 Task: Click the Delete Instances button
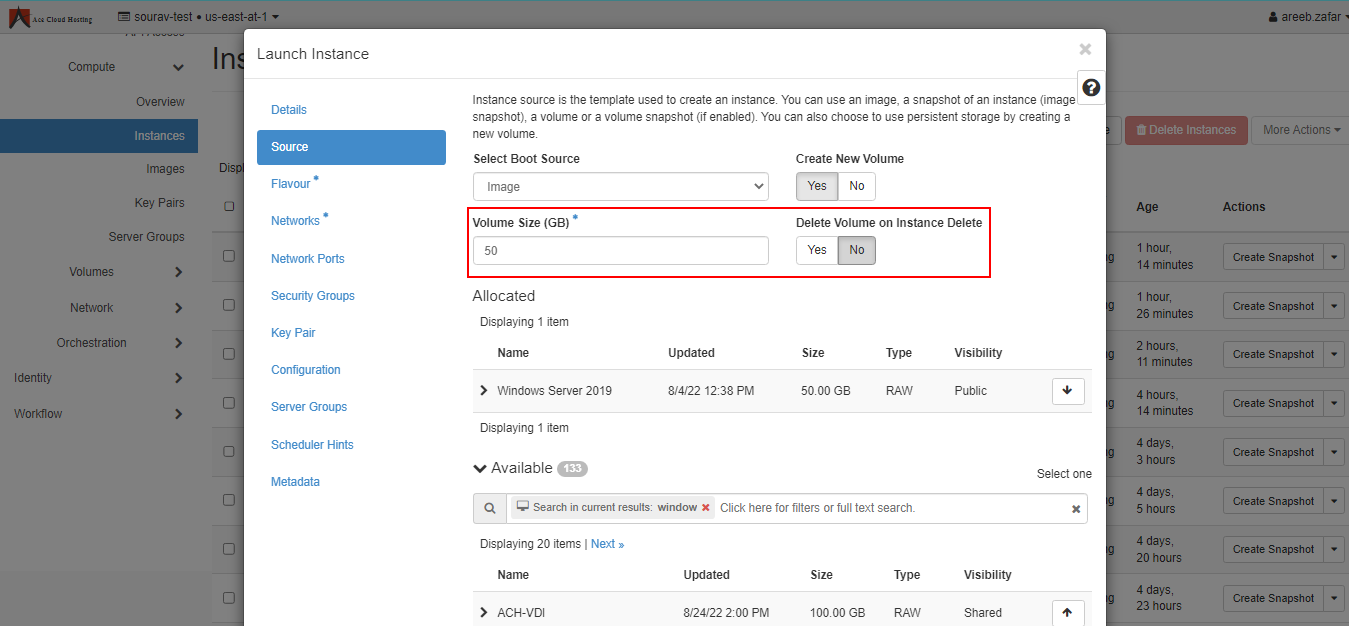click(1186, 130)
